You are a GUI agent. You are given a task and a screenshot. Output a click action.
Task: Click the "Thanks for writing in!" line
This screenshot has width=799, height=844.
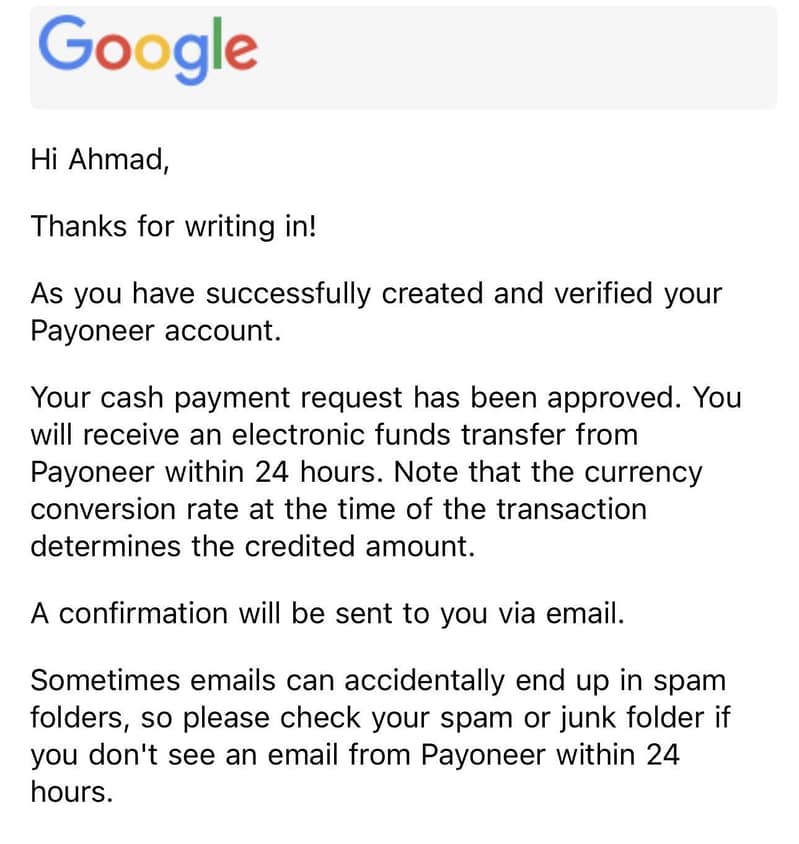(x=173, y=226)
